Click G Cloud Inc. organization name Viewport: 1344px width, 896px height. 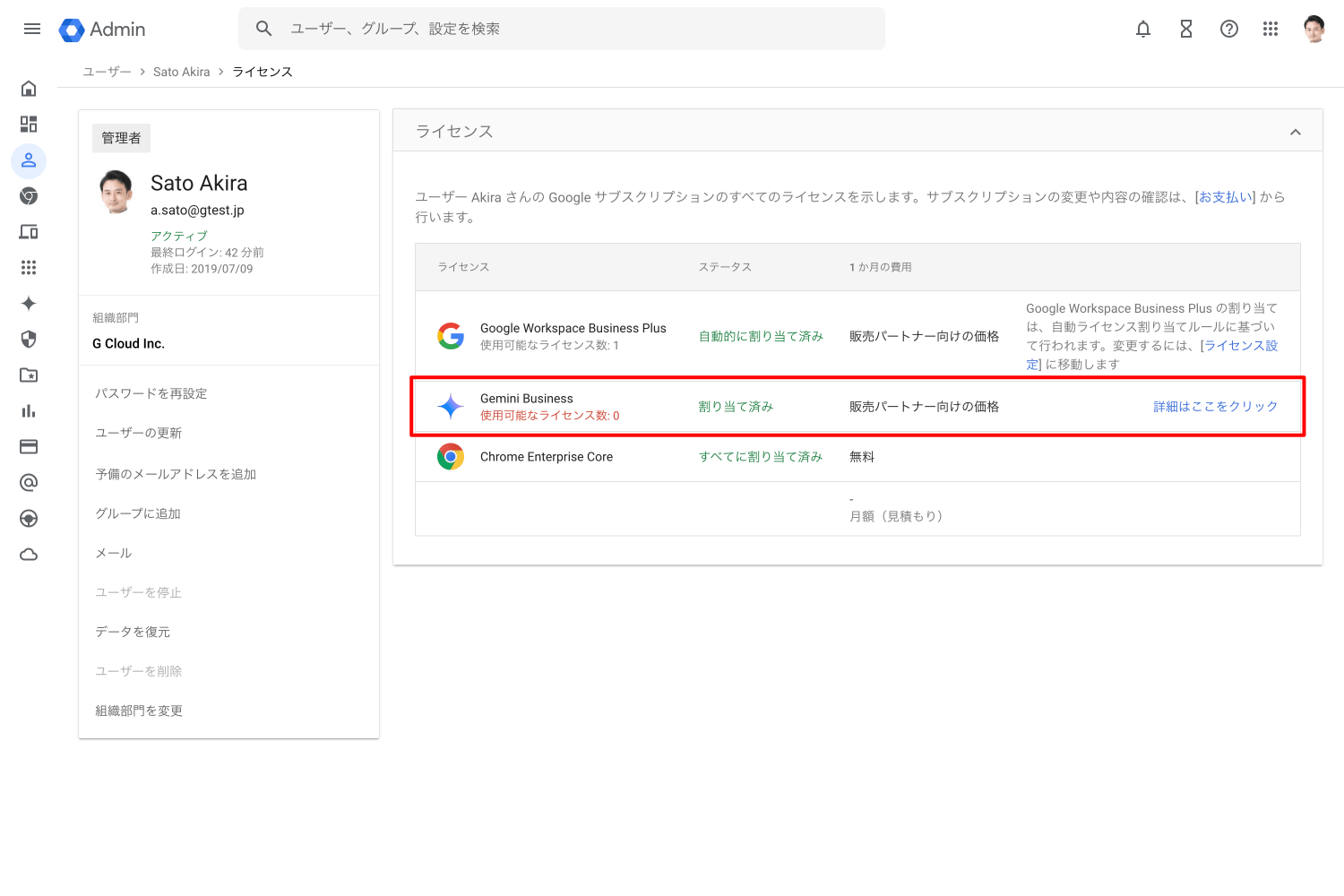pyautogui.click(x=129, y=344)
